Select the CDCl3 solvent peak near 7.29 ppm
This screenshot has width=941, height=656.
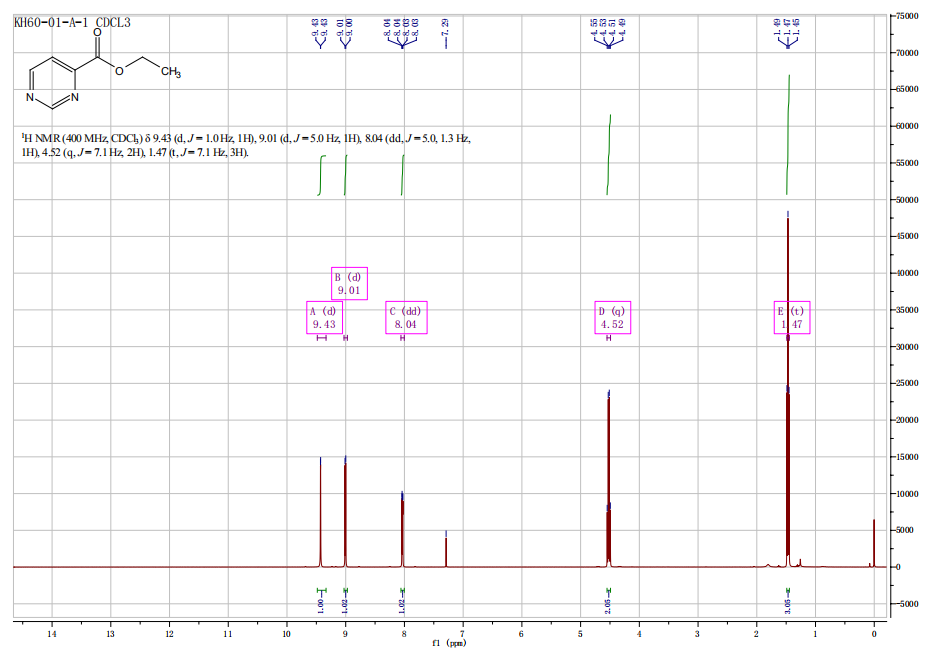pyautogui.click(x=446, y=550)
